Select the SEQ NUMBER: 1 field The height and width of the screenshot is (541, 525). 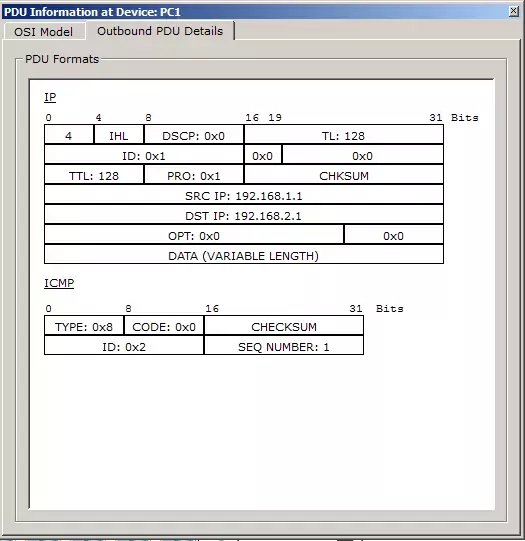point(284,346)
